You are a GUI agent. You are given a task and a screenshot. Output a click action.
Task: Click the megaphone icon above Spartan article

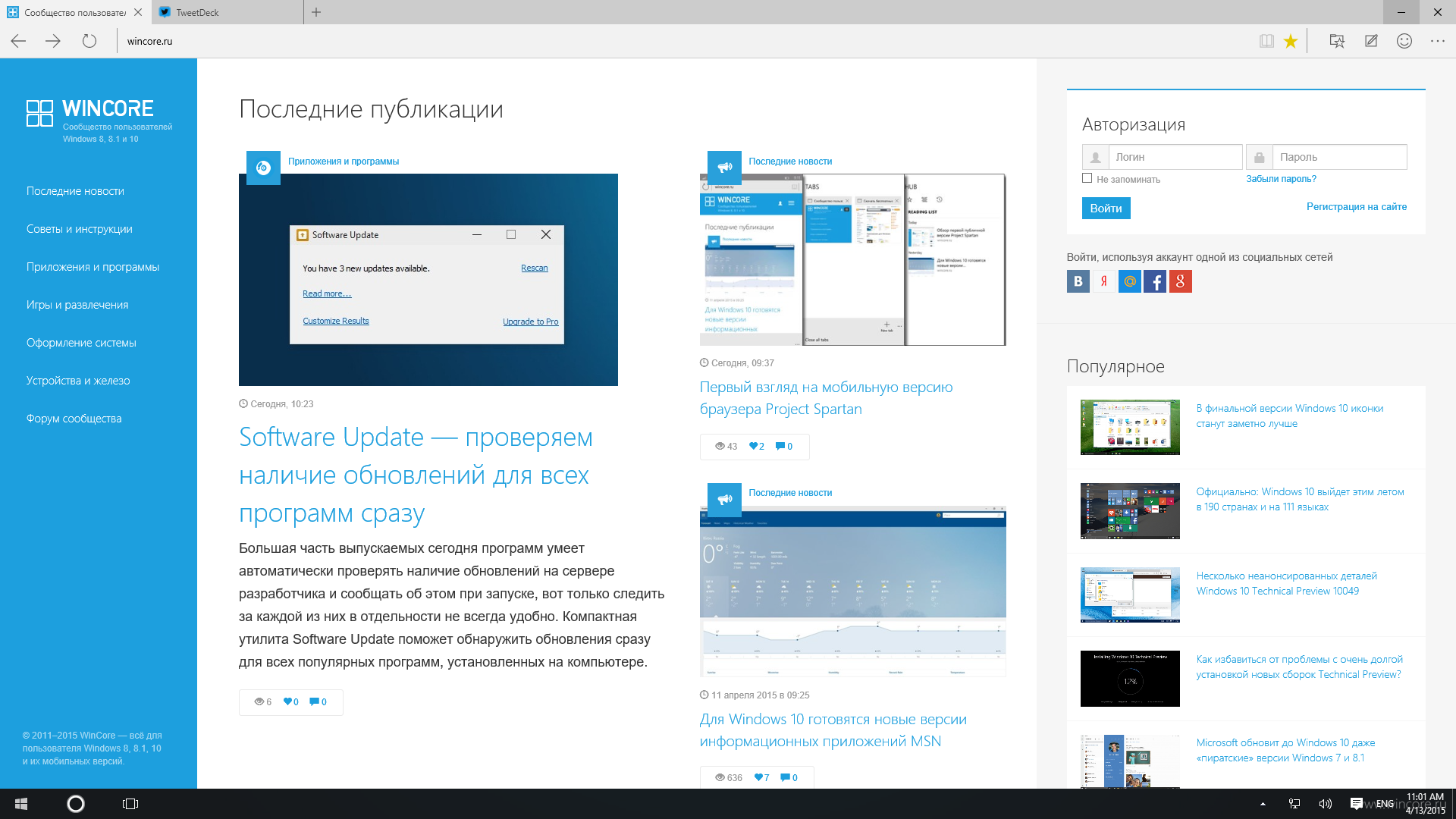[724, 168]
